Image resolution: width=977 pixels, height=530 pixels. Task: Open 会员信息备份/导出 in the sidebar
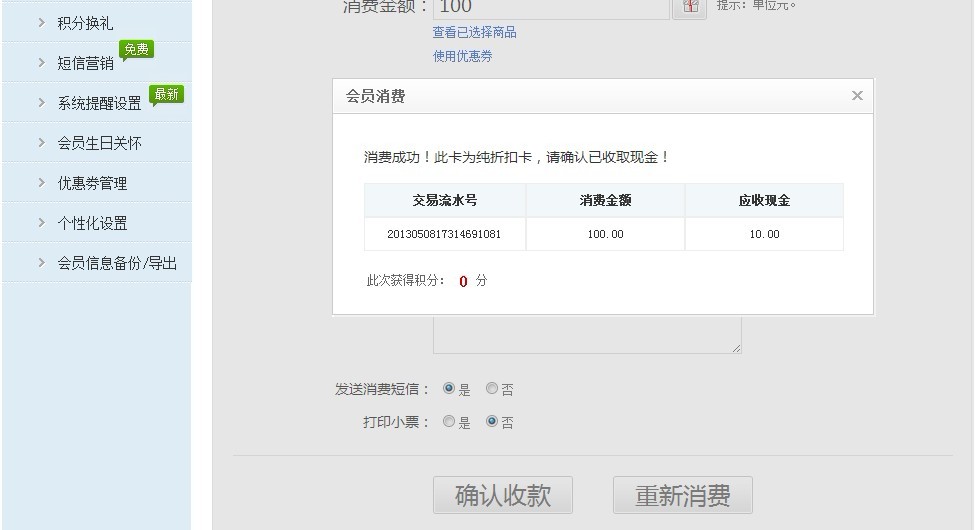[116, 263]
